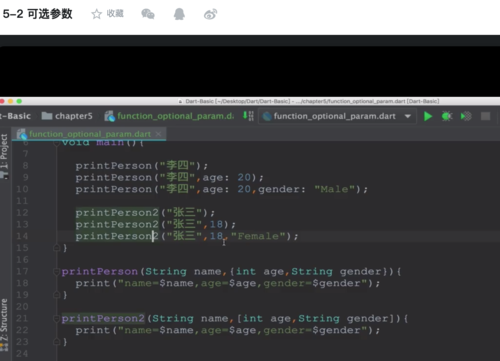The image size is (500, 361).
Task: Select function_optional_param.dart editor tab
Action: pyautogui.click(x=85, y=134)
